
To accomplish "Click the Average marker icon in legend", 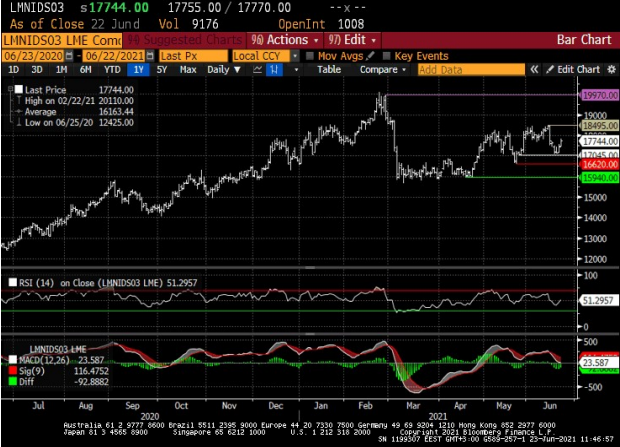I will 19,112.
